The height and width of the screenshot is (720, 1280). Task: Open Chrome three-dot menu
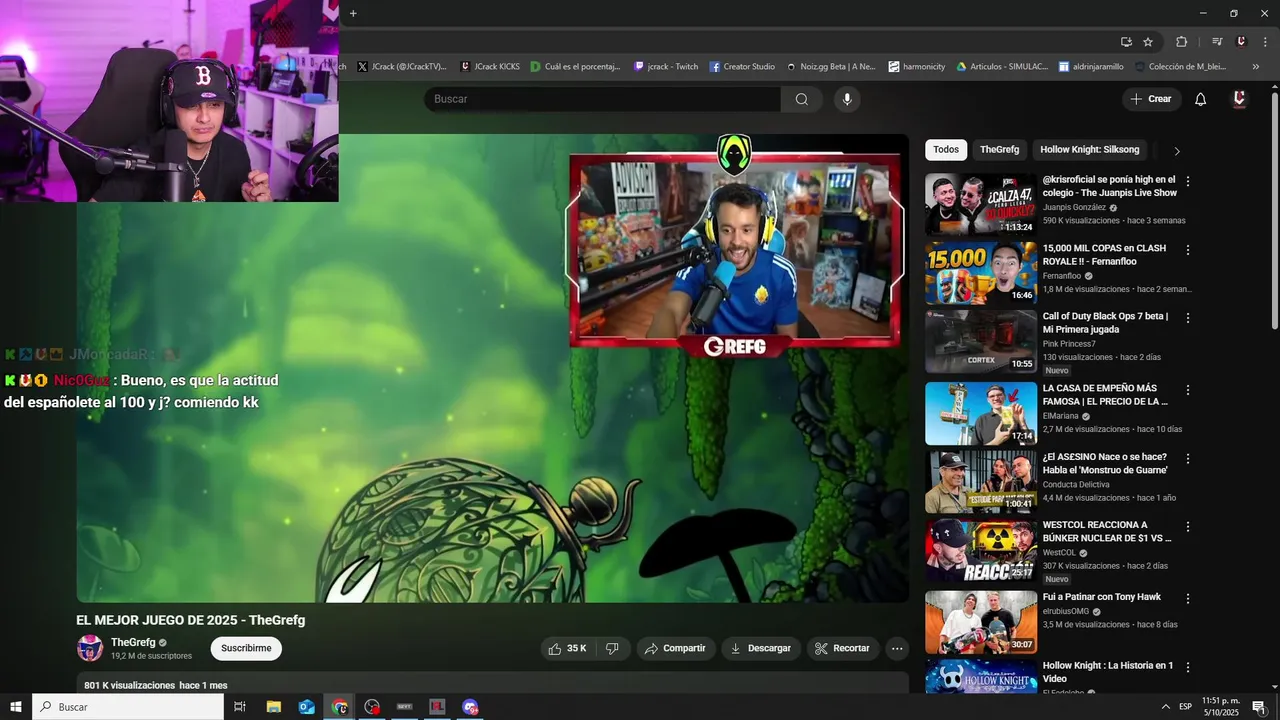[1263, 42]
